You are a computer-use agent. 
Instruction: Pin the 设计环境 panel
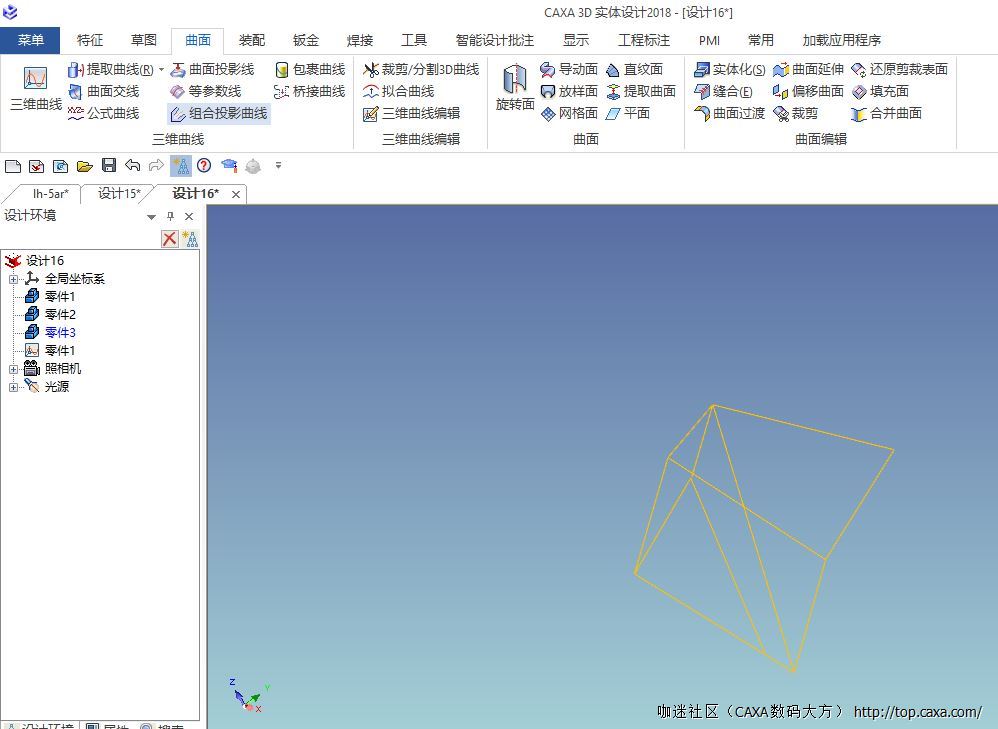[x=170, y=216]
